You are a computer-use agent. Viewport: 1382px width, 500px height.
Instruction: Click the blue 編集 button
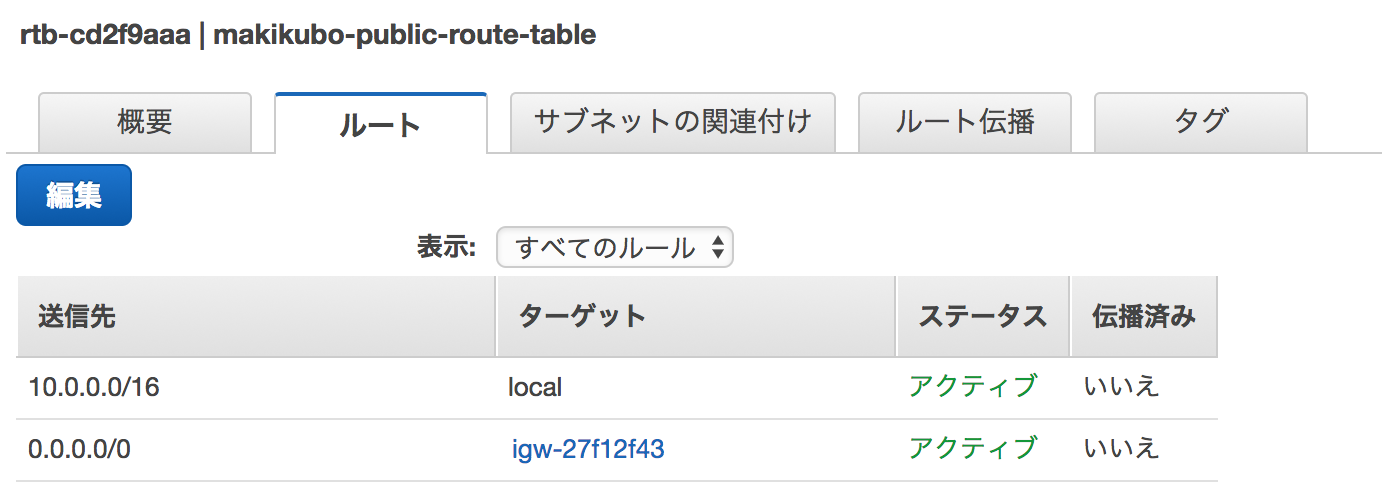coord(74,195)
